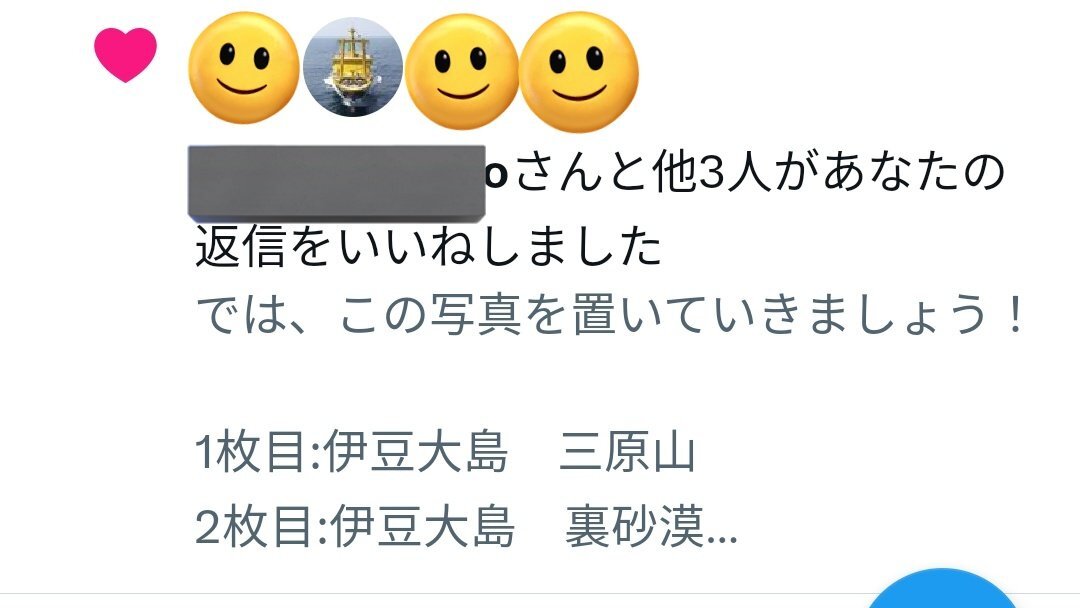Viewport: 1080px width, 608px height.
Task: Click the bold letter 'o' ending the username
Action: click(498, 175)
